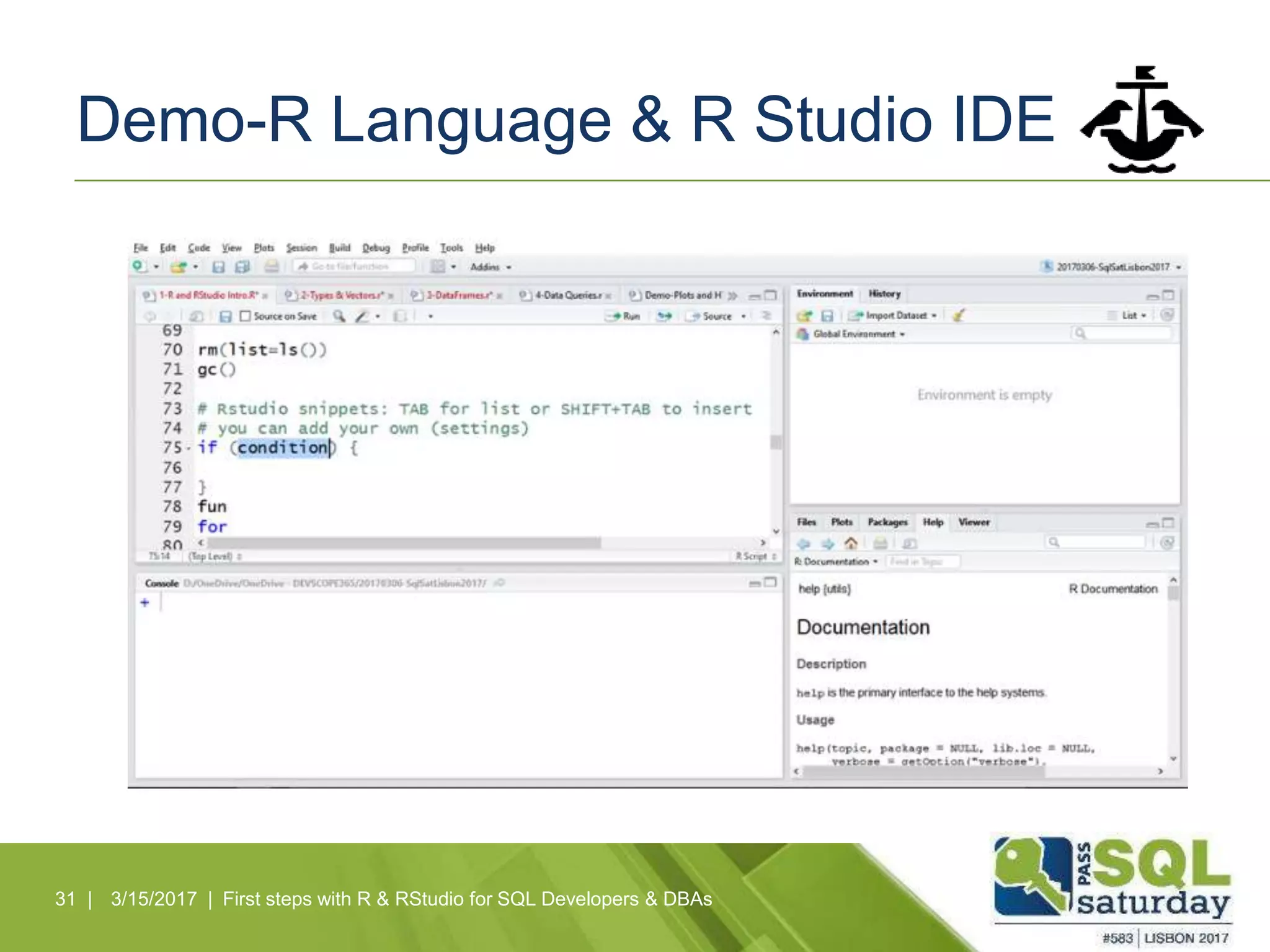Open Help home page icon
The image size is (1270, 952).
click(851, 543)
